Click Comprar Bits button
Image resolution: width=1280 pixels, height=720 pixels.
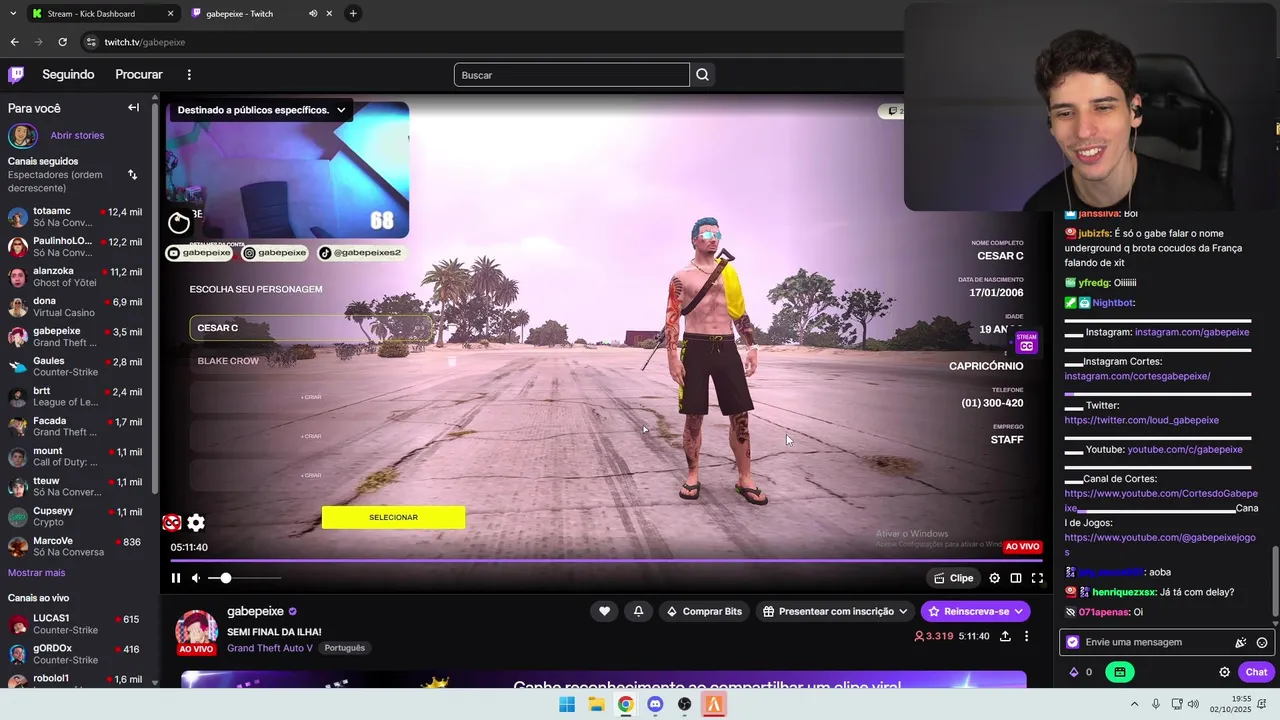pyautogui.click(x=704, y=611)
